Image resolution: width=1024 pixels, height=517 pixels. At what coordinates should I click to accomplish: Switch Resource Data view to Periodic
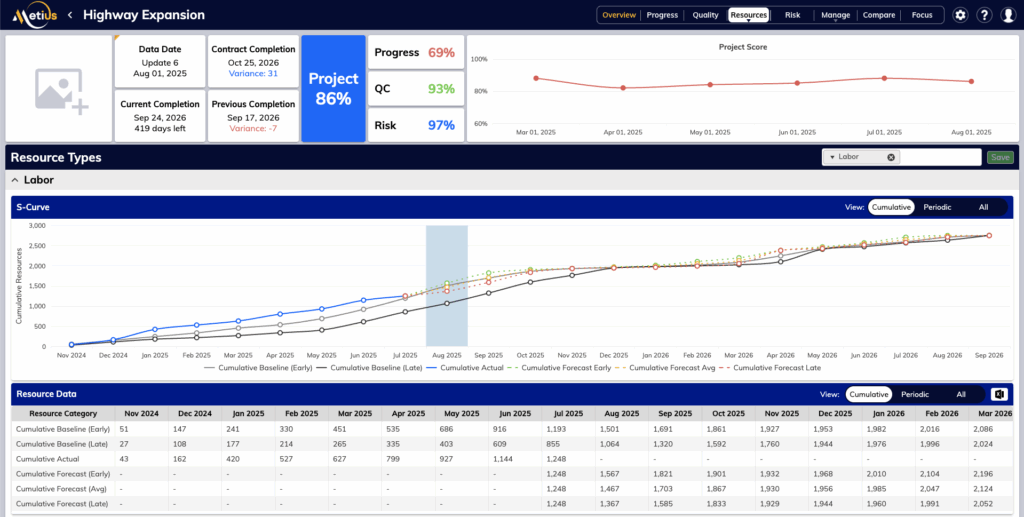pyautogui.click(x=915, y=395)
